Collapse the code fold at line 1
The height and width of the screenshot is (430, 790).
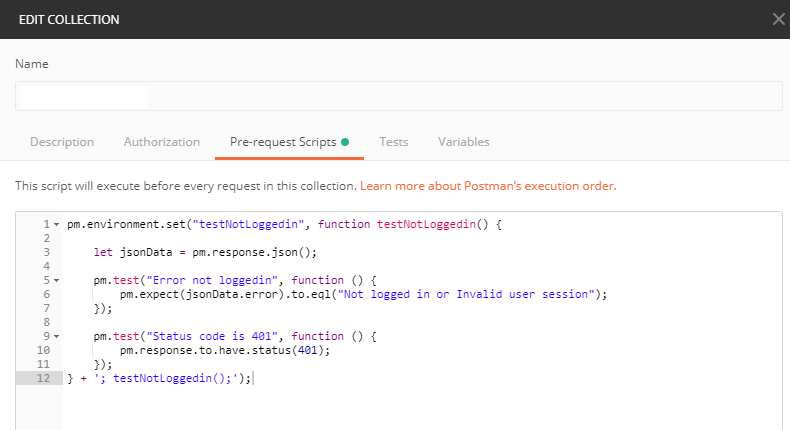pyautogui.click(x=56, y=225)
